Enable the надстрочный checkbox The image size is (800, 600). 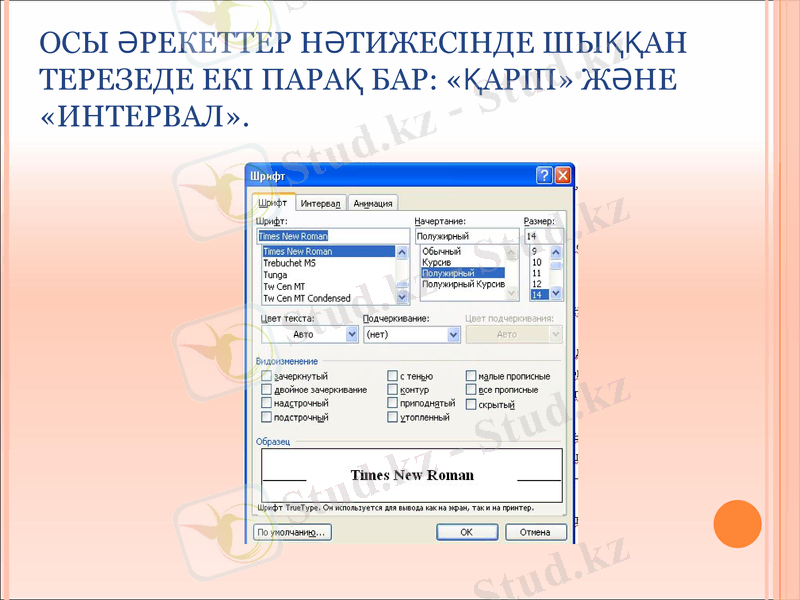click(x=267, y=403)
